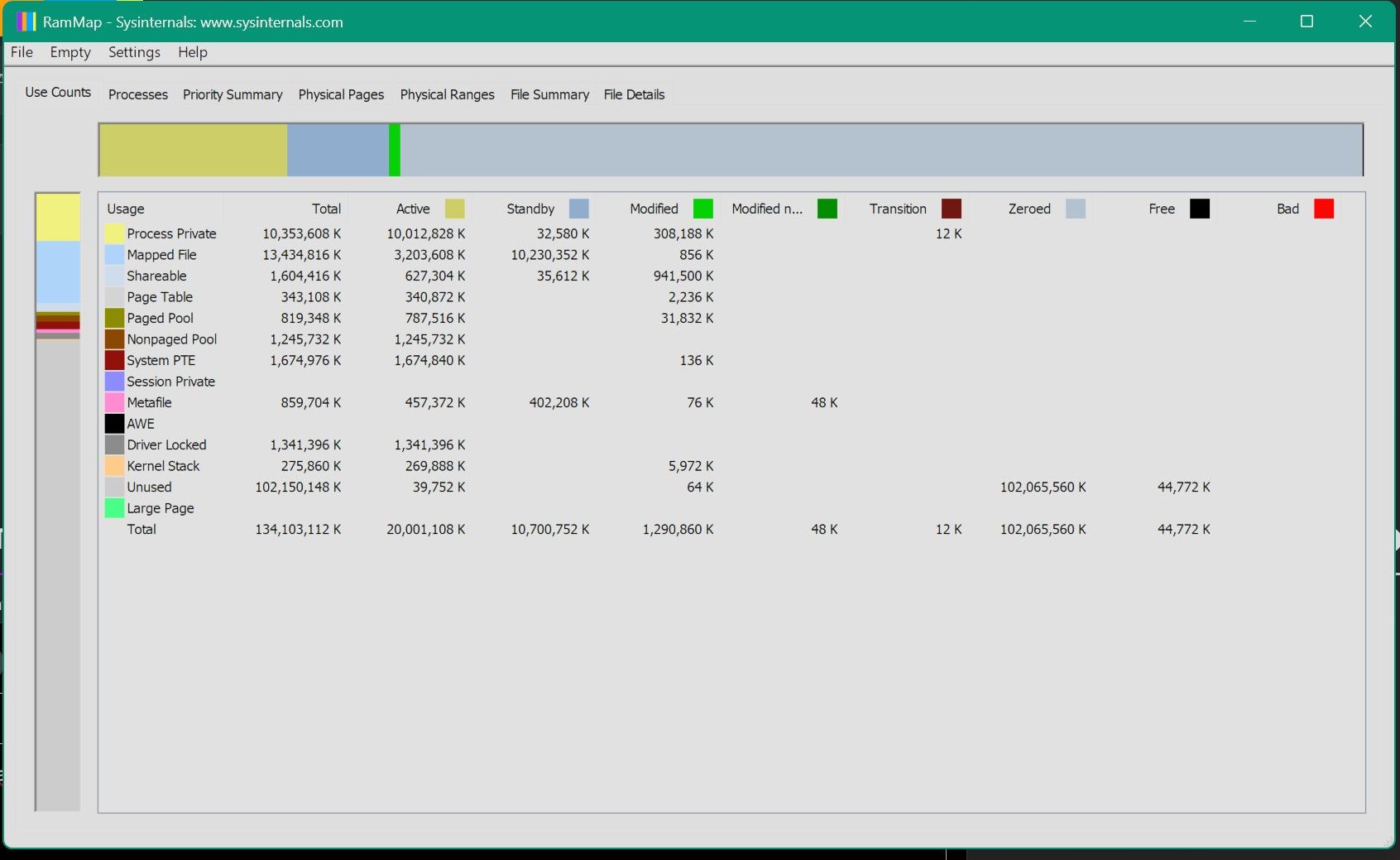This screenshot has width=1400, height=860.
Task: Click the Process Private yellow legend icon
Action: click(113, 233)
